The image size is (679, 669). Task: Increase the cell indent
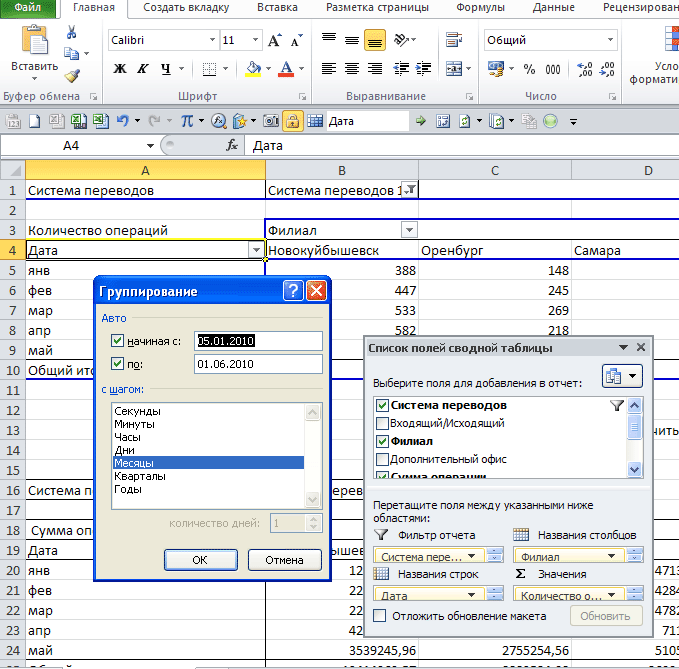click(423, 68)
